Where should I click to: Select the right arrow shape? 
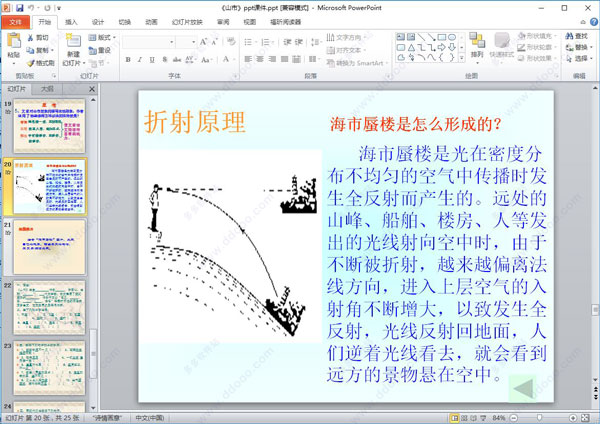pyautogui.click(x=442, y=47)
